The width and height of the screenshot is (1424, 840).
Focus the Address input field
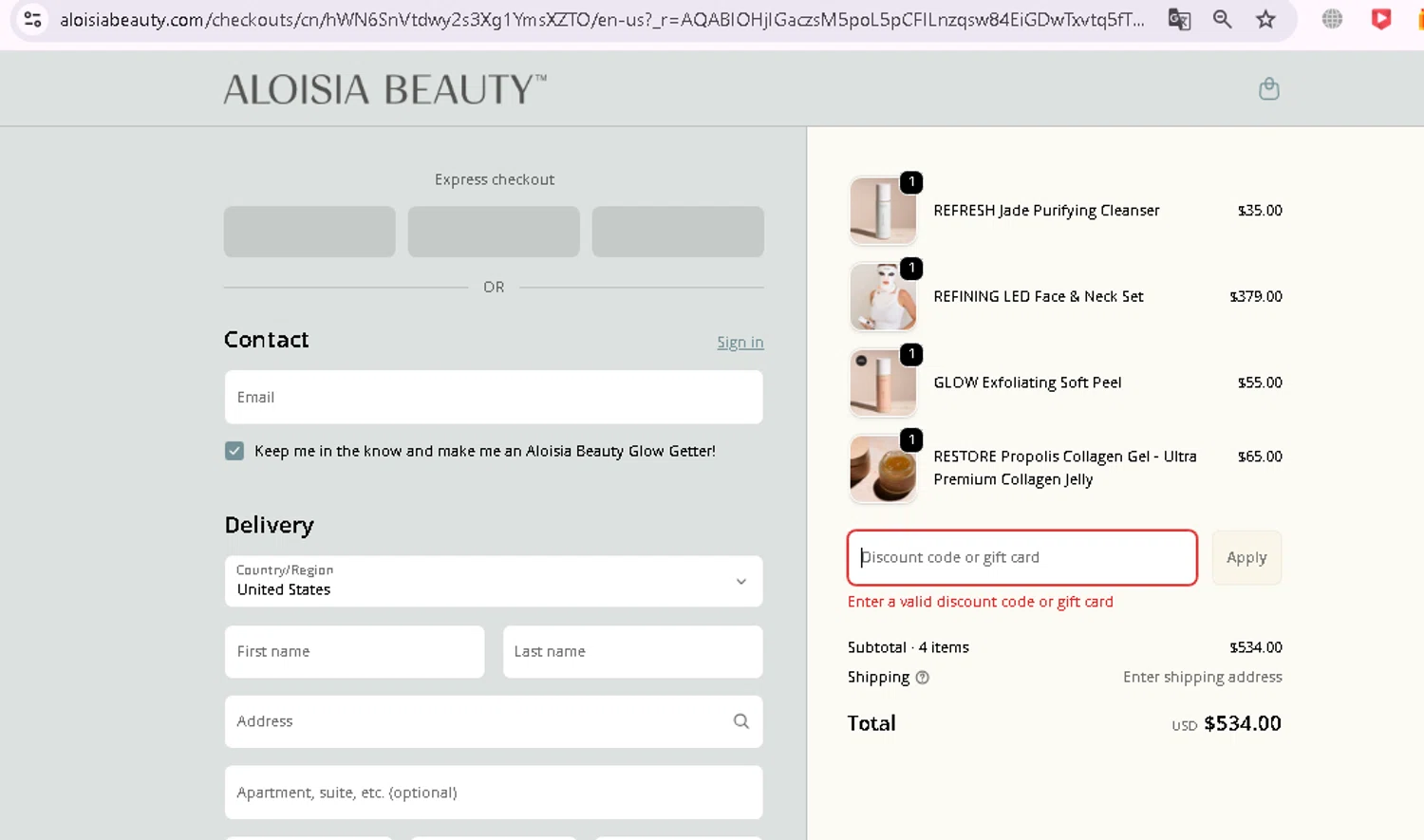click(x=494, y=721)
